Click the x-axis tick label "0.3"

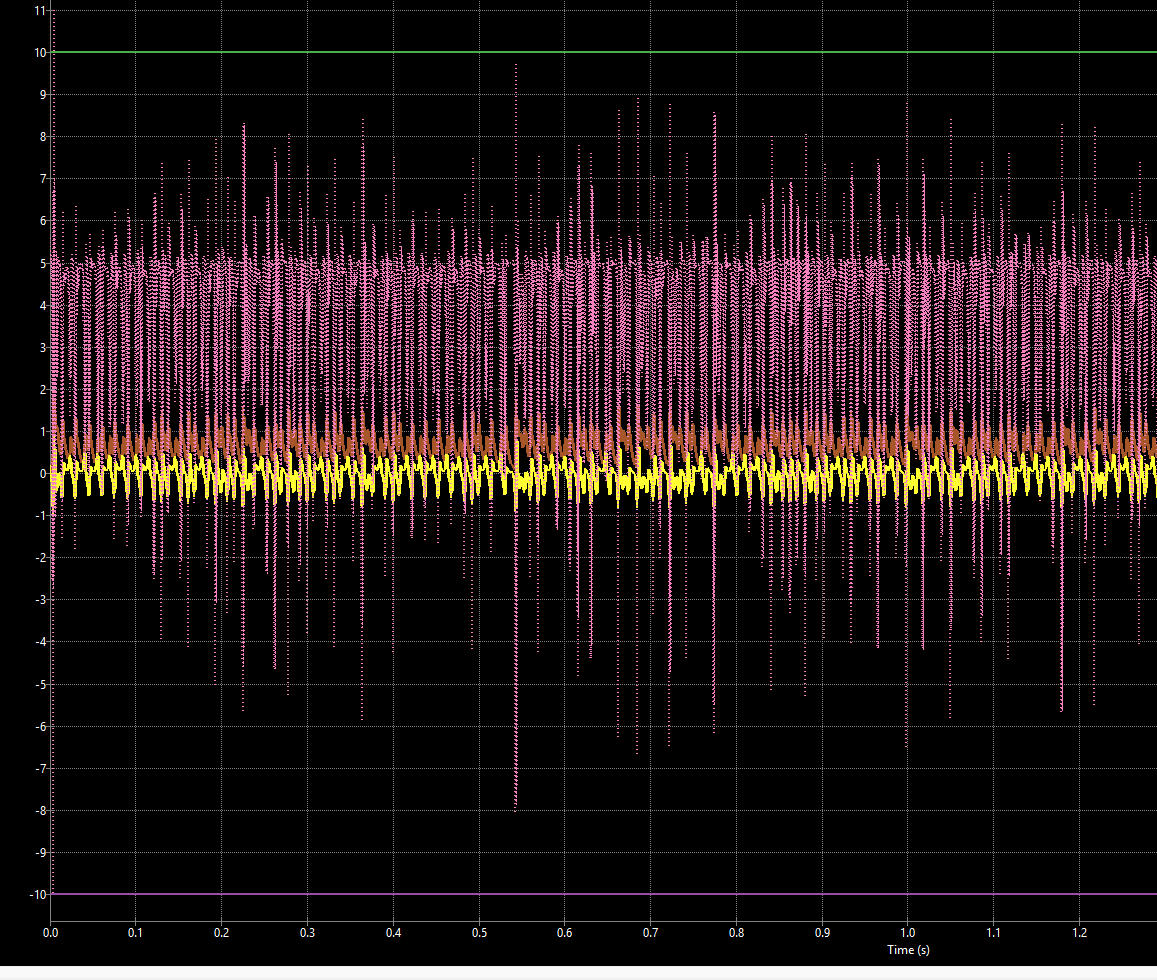tap(307, 933)
